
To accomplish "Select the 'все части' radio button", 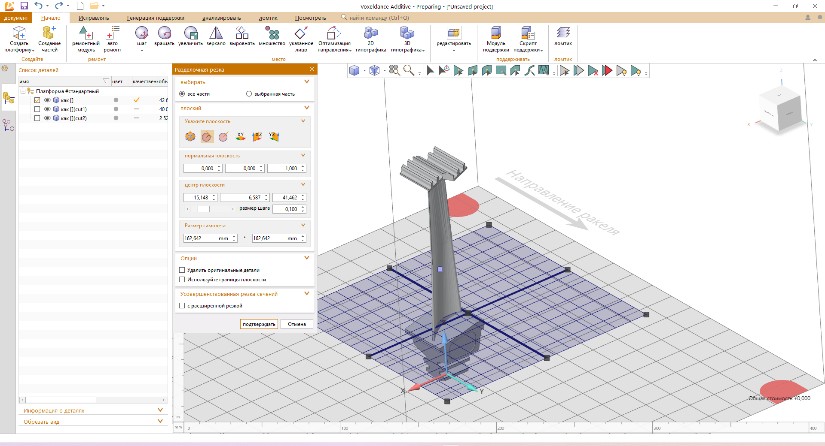I will pos(182,93).
